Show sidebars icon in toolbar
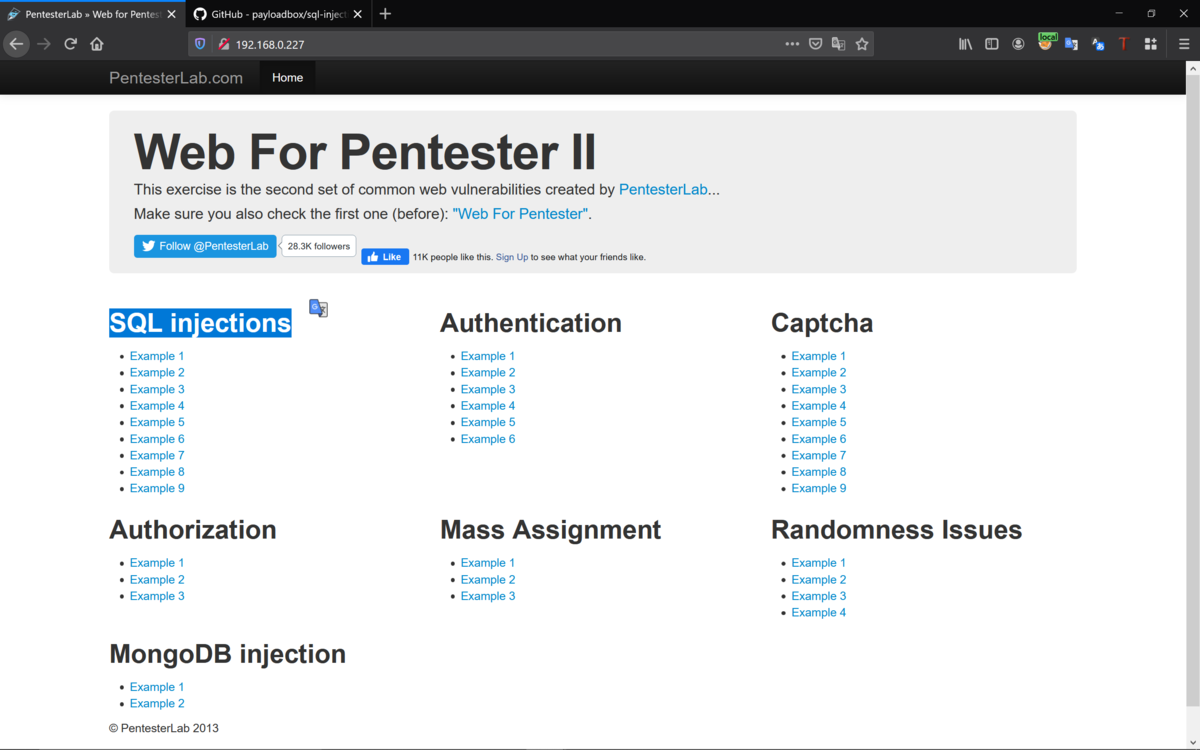The height and width of the screenshot is (750, 1200). 992,44
